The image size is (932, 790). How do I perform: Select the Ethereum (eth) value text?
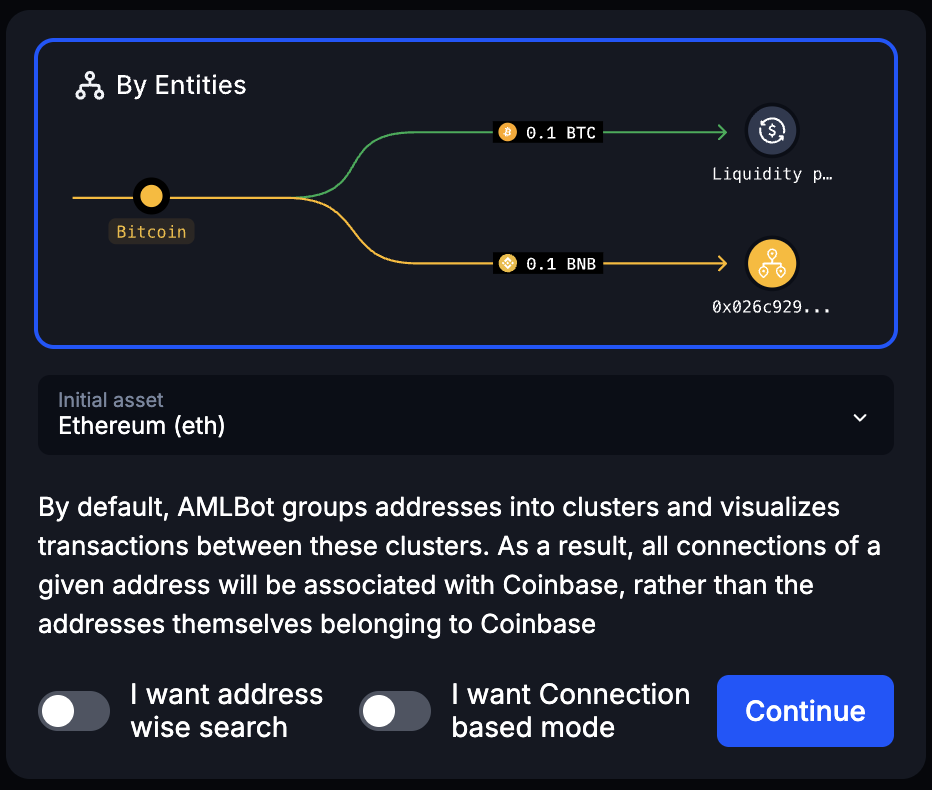(x=142, y=426)
